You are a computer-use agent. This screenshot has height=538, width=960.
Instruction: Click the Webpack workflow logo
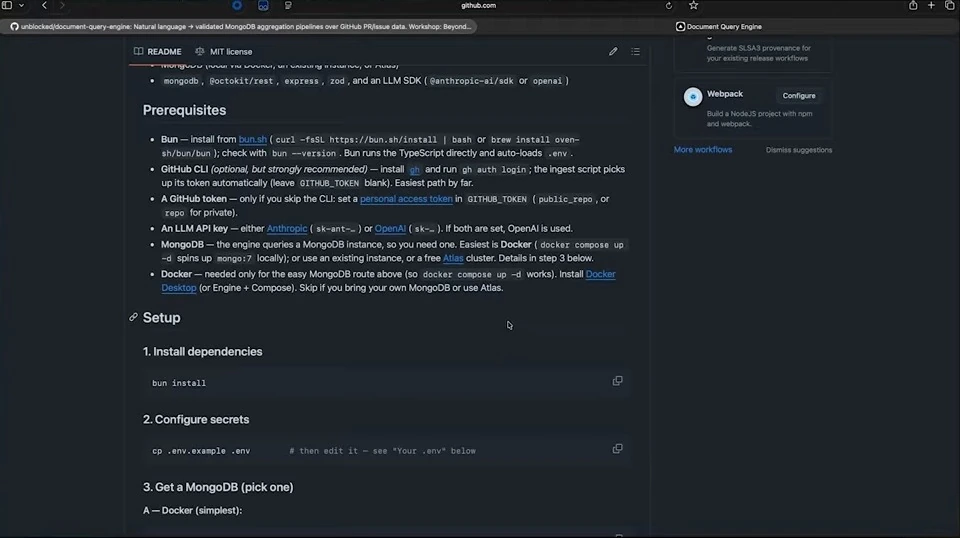pyautogui.click(x=692, y=97)
